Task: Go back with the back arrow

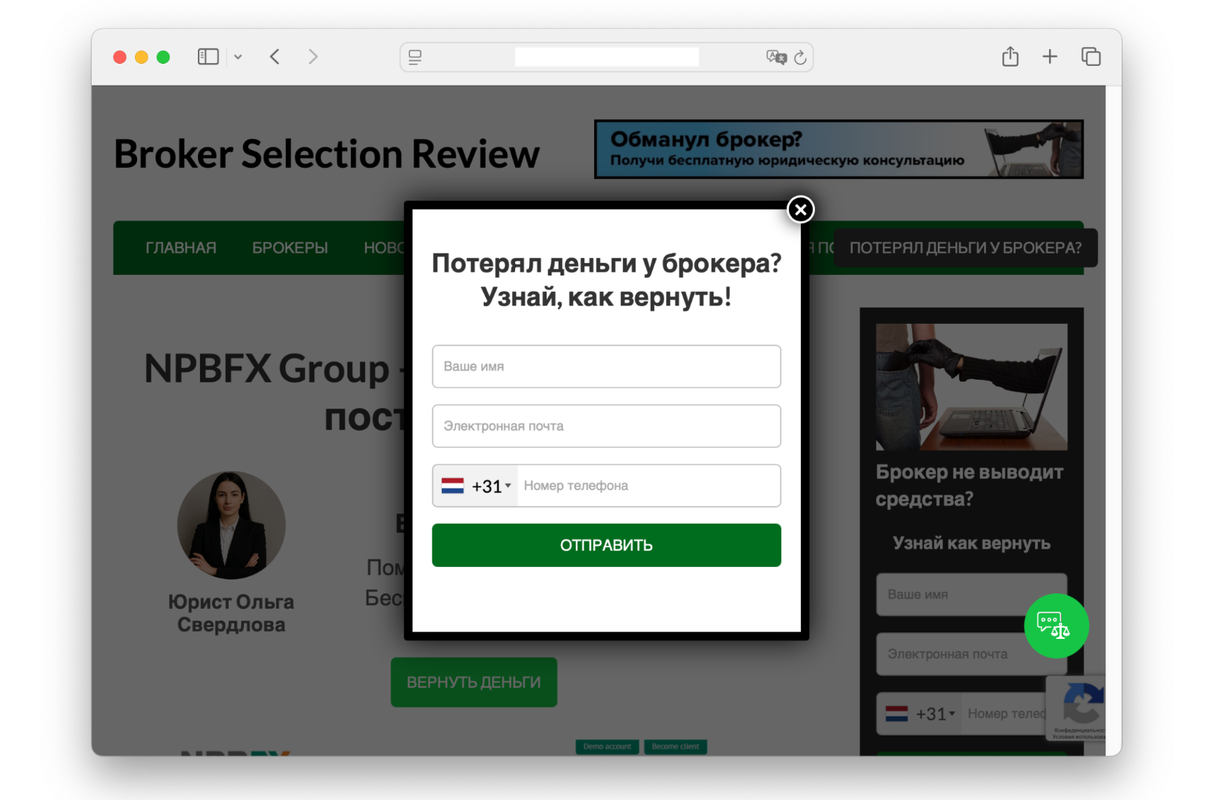Action: click(275, 57)
